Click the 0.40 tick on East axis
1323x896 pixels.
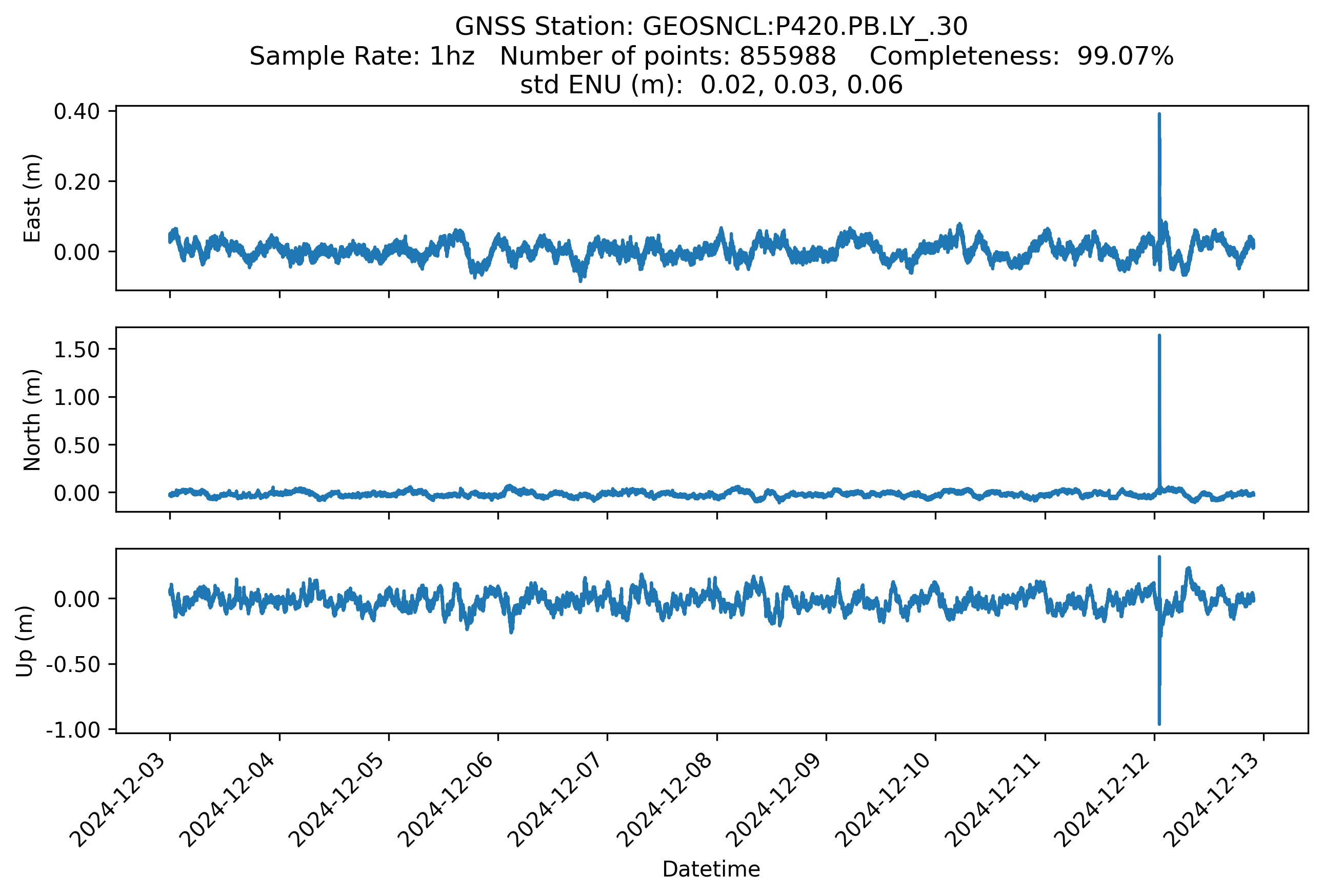point(77,112)
